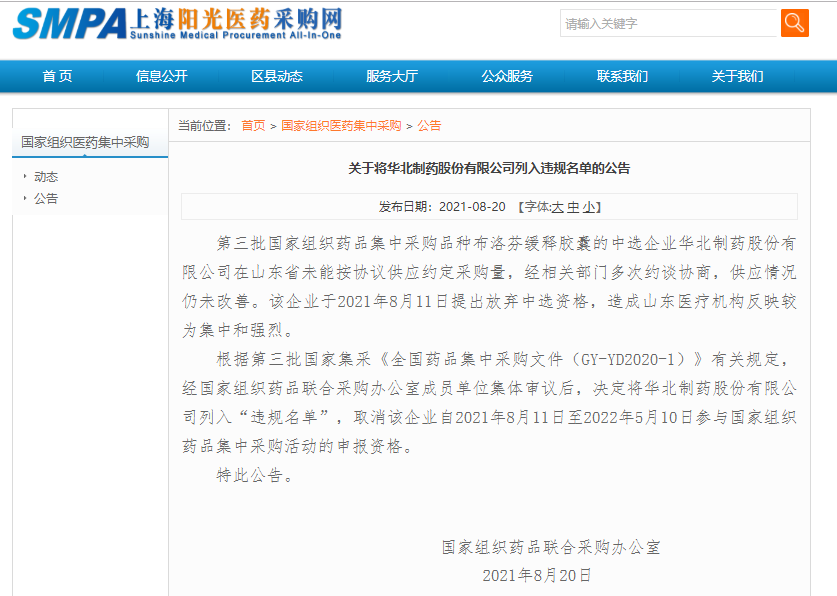This screenshot has height=596, width=837.
Task: Select 服务大厅 in the navigation bar
Action: (392, 76)
